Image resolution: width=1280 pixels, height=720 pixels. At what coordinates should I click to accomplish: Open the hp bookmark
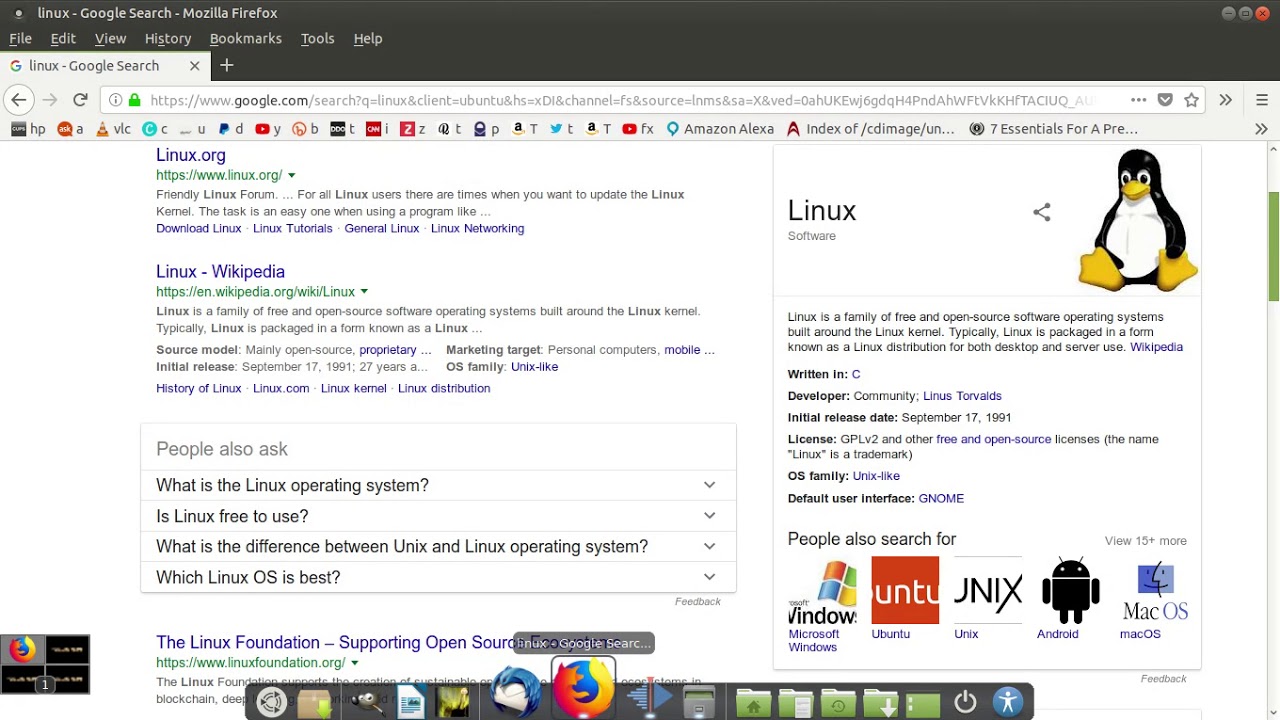pos(28,129)
